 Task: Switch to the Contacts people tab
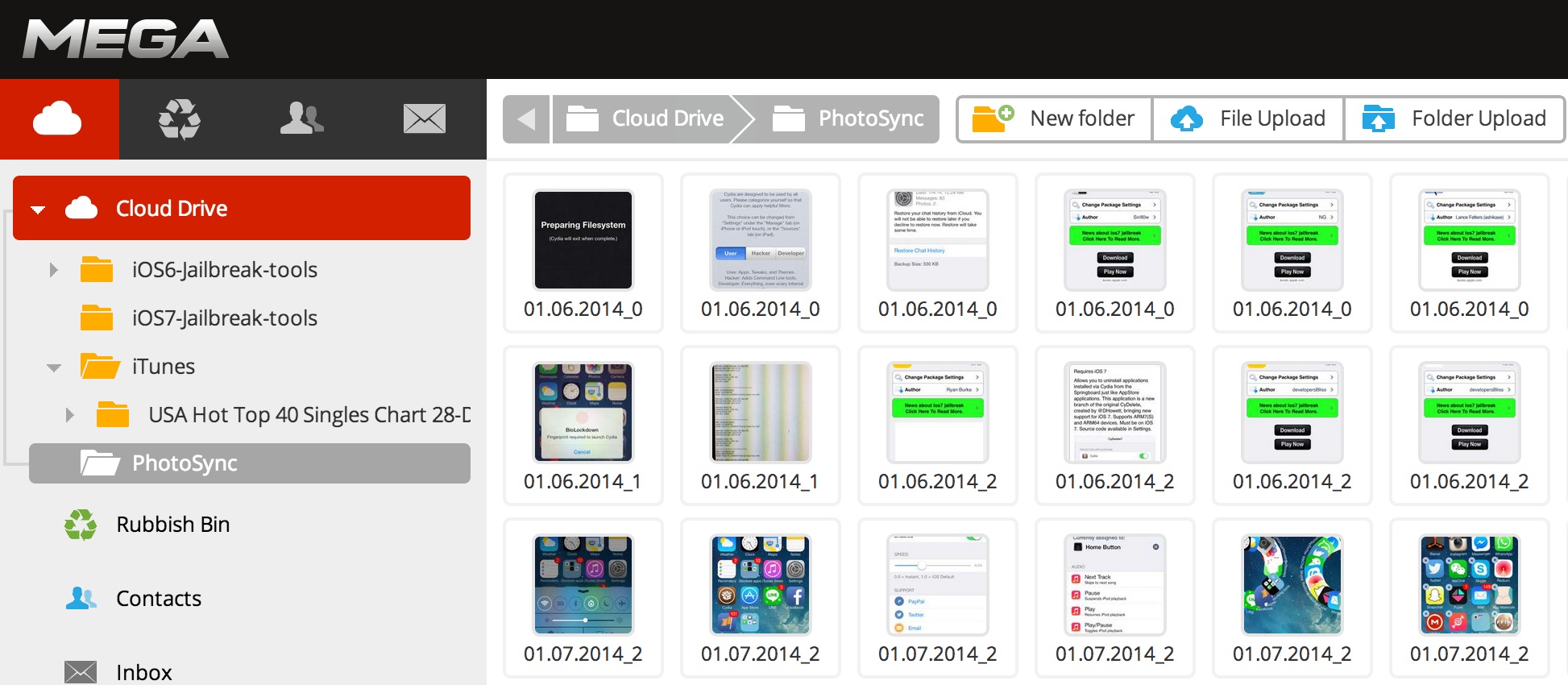point(302,119)
